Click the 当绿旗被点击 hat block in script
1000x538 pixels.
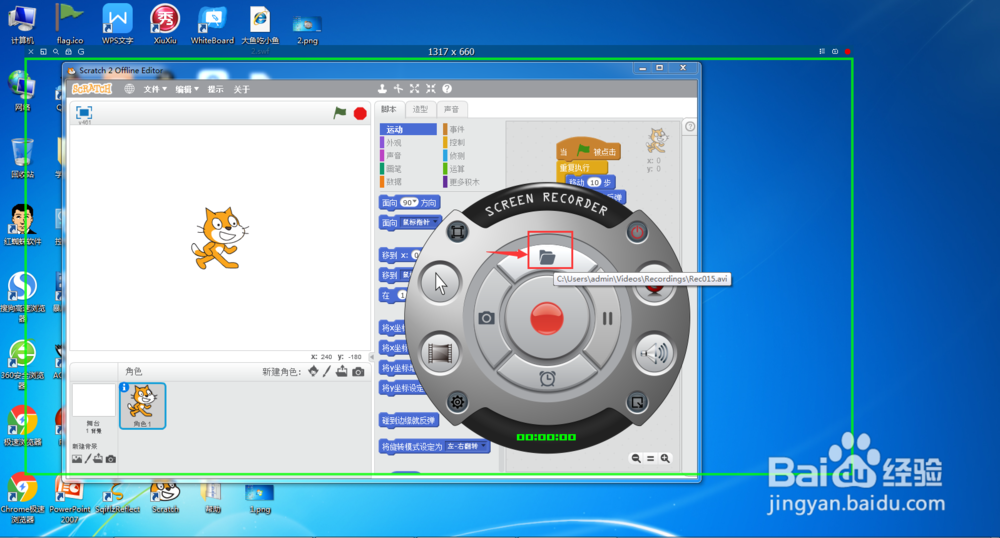click(588, 150)
